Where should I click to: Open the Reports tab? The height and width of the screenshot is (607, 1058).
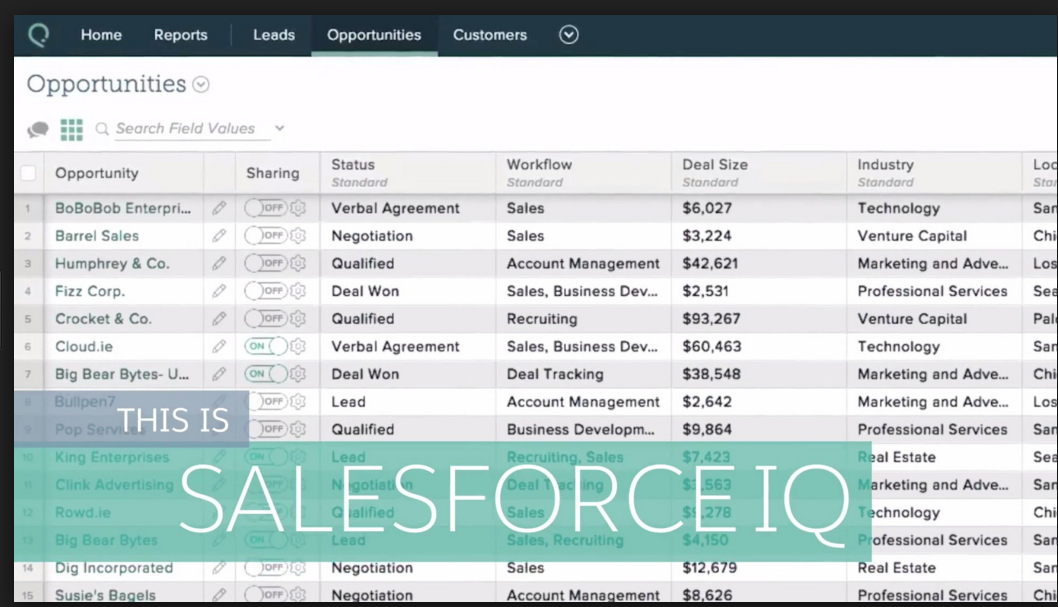pos(180,35)
